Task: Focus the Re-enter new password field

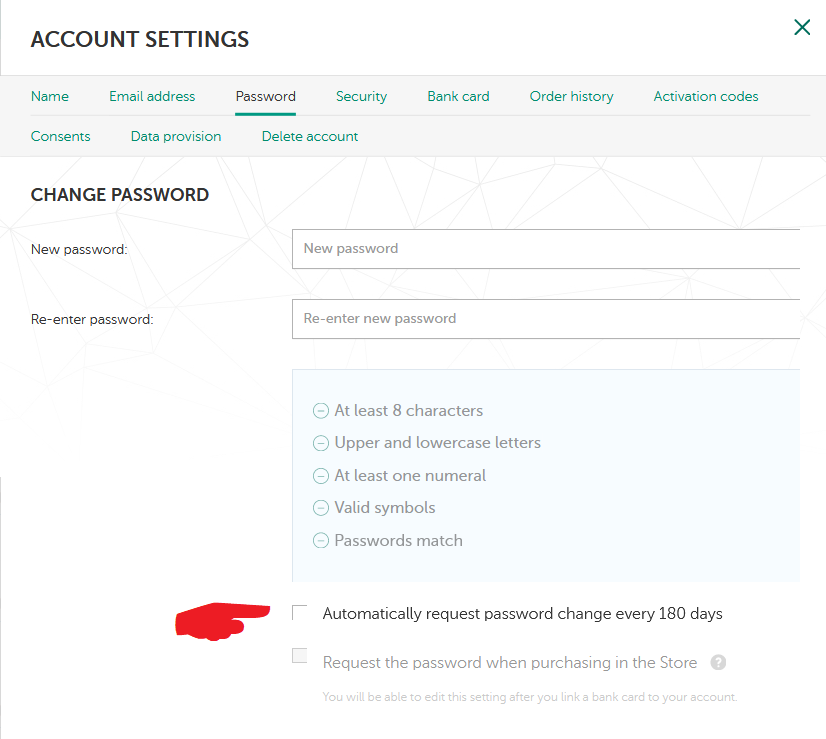Action: point(546,319)
